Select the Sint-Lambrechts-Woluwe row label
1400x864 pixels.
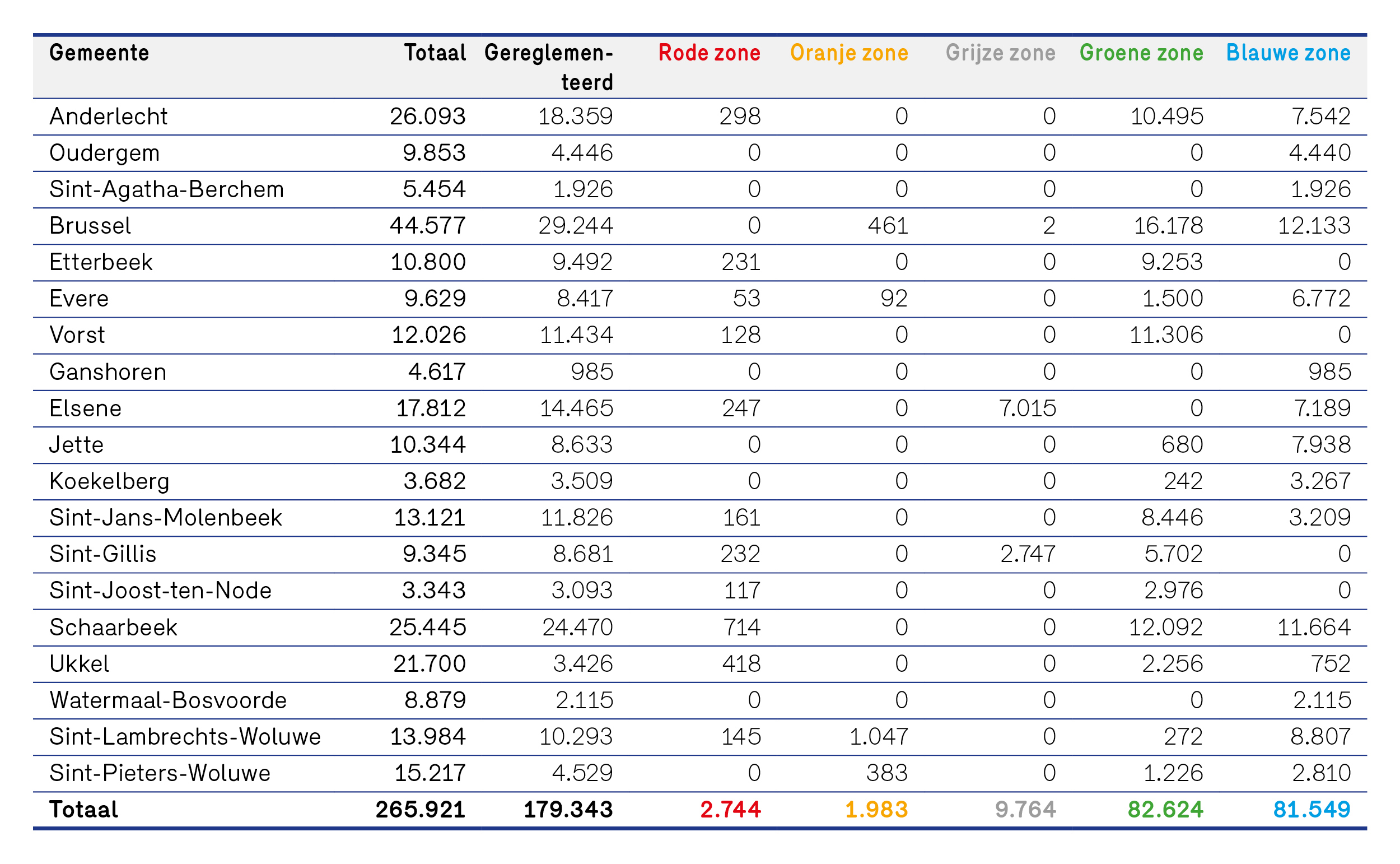[x=185, y=737]
